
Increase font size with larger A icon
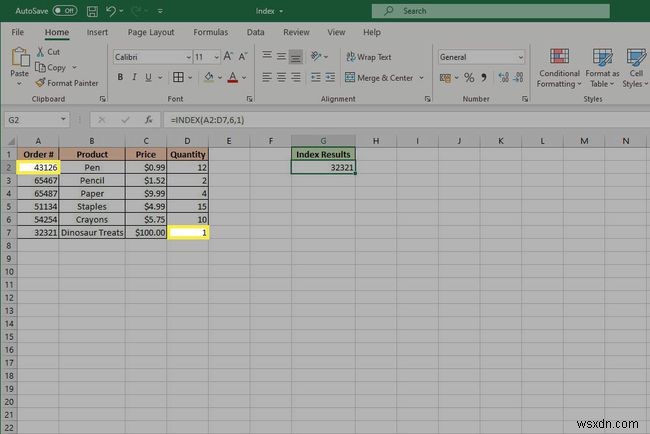pyautogui.click(x=228, y=57)
